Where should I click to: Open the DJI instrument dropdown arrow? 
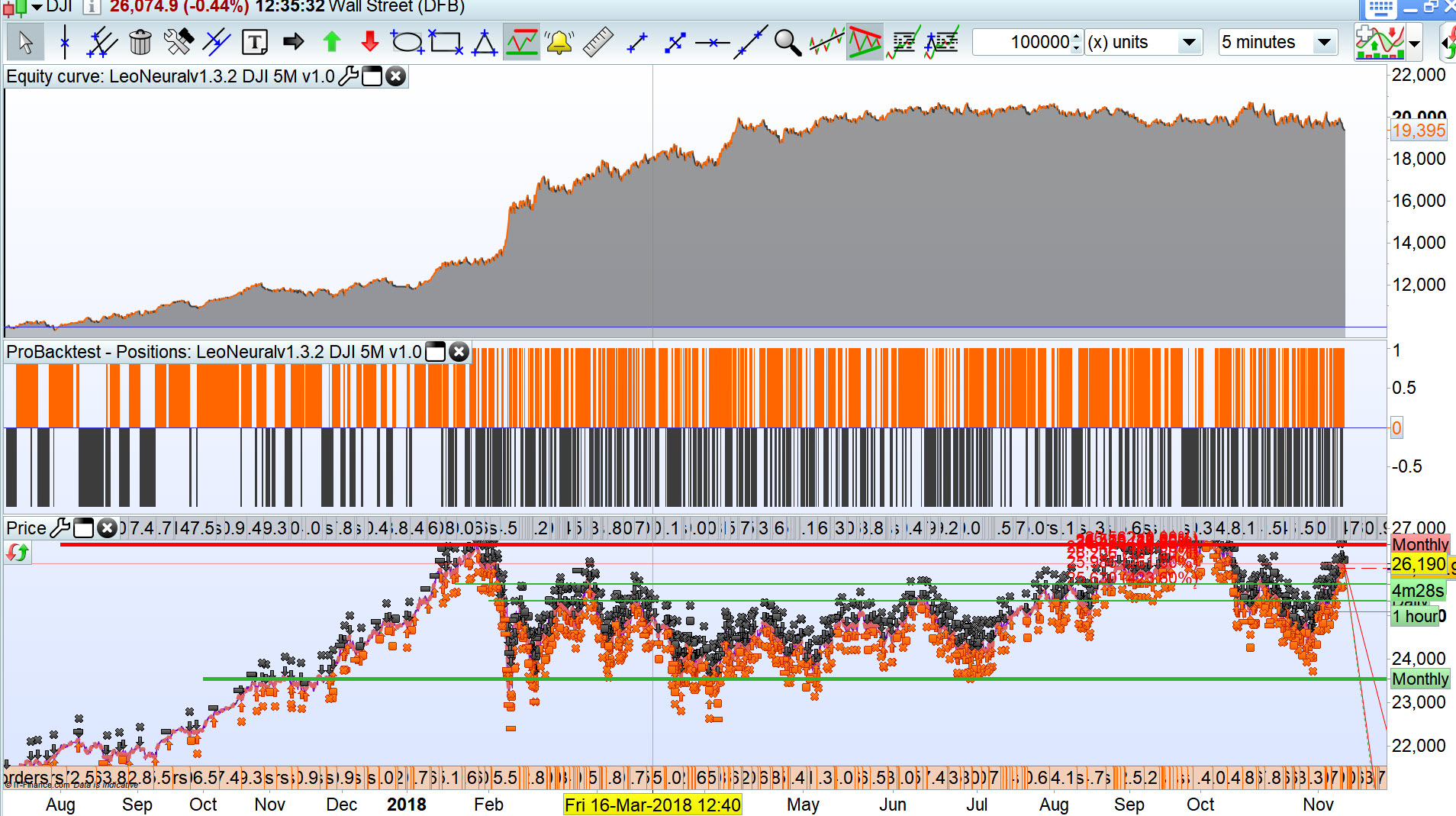point(37,8)
